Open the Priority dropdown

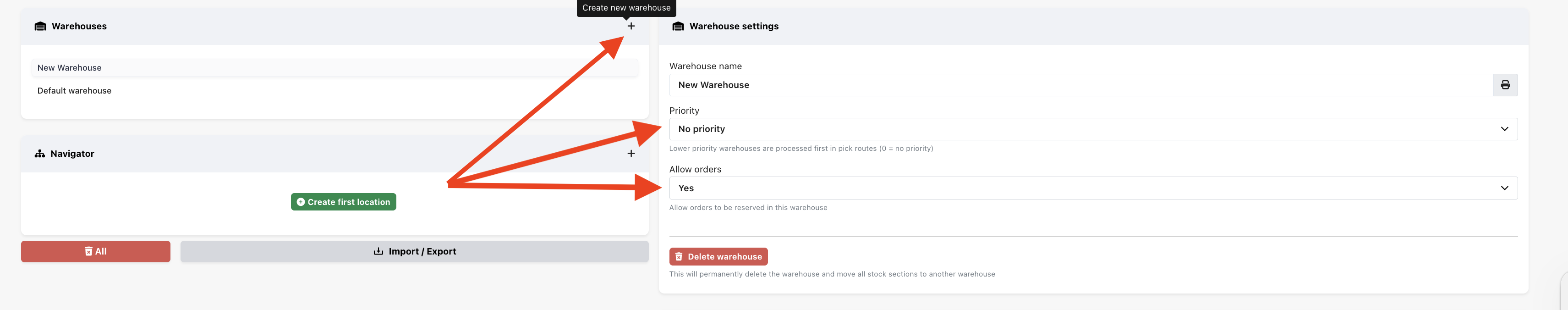1093,129
